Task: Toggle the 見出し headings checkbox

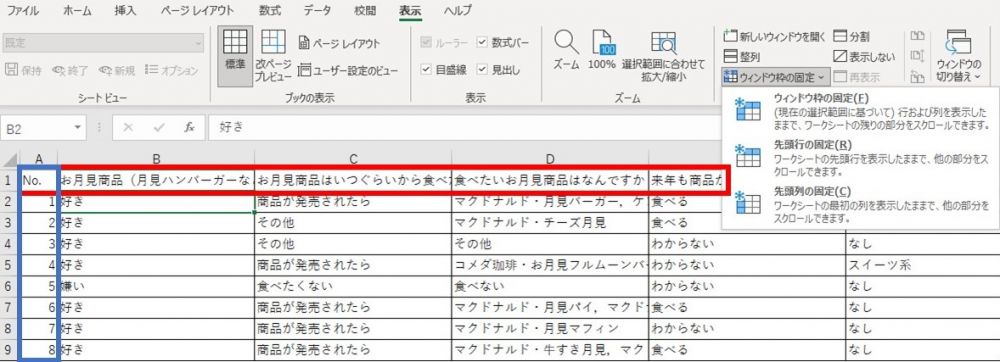Action: coord(499,69)
